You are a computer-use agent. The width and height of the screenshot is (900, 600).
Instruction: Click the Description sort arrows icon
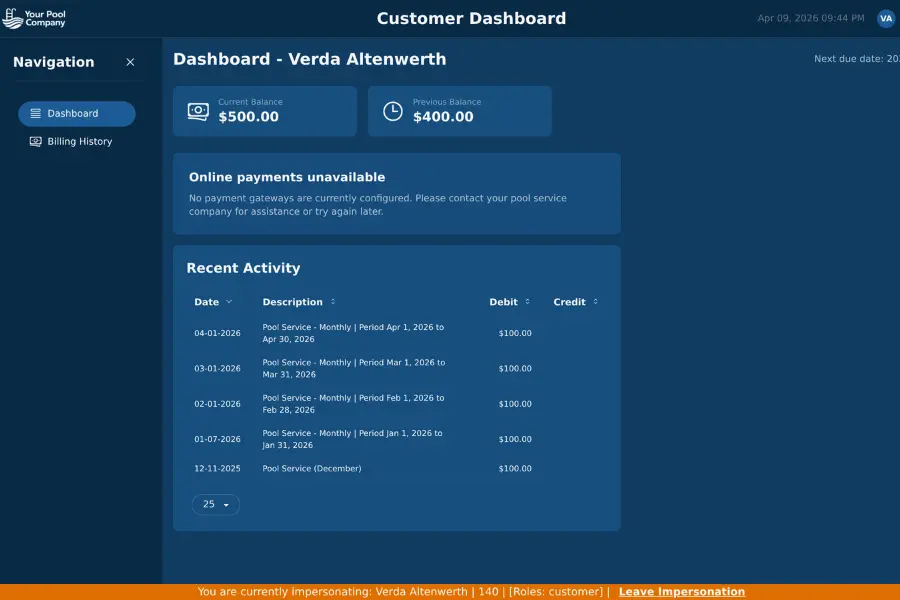[333, 301]
